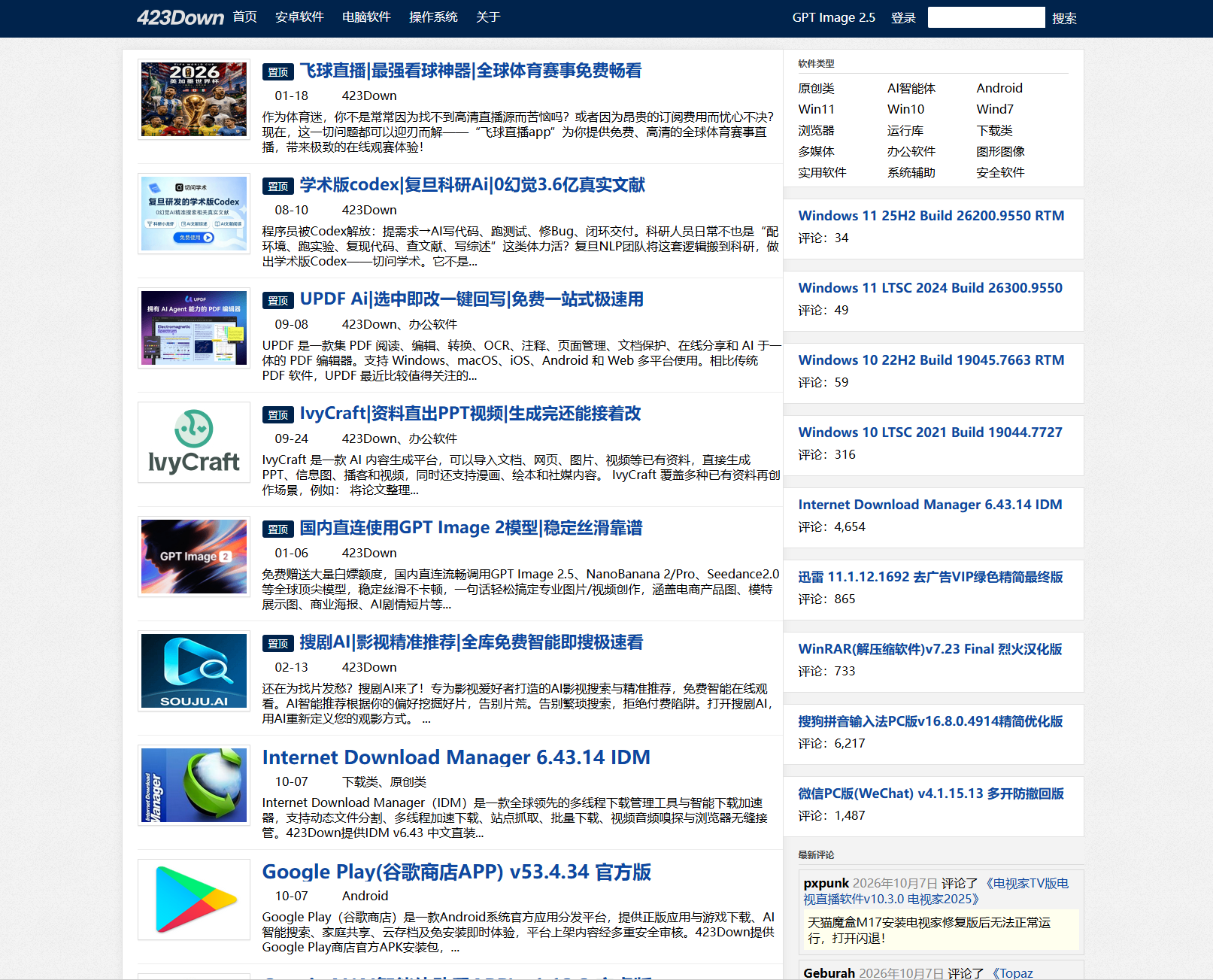Open the 搜剧AI影视精准推荐 article title
This screenshot has height=980, width=1213.
[x=472, y=642]
